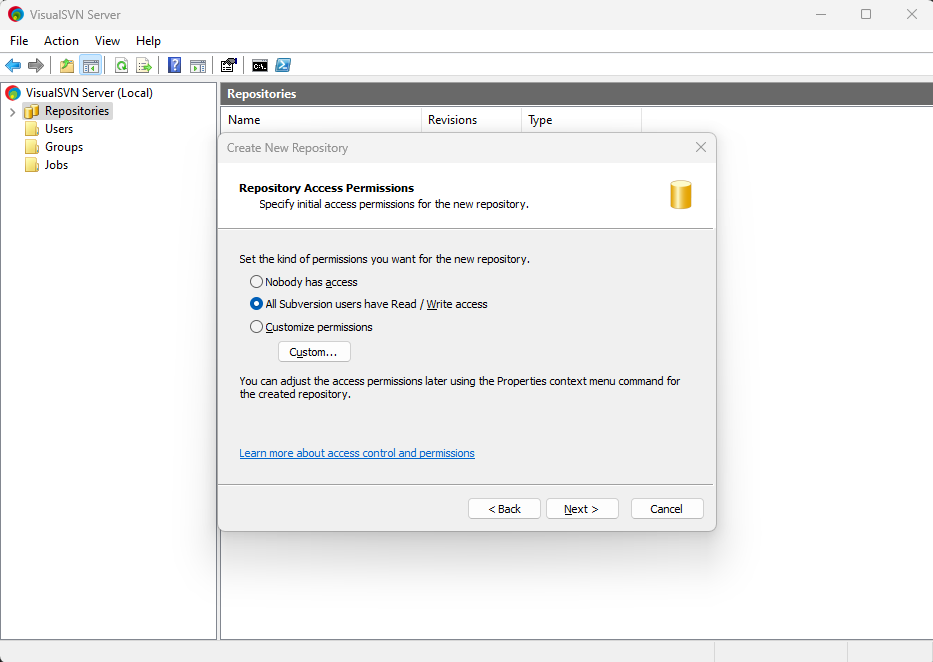
Task: Click the blue Back arrow in toolbar
Action: tap(13, 66)
